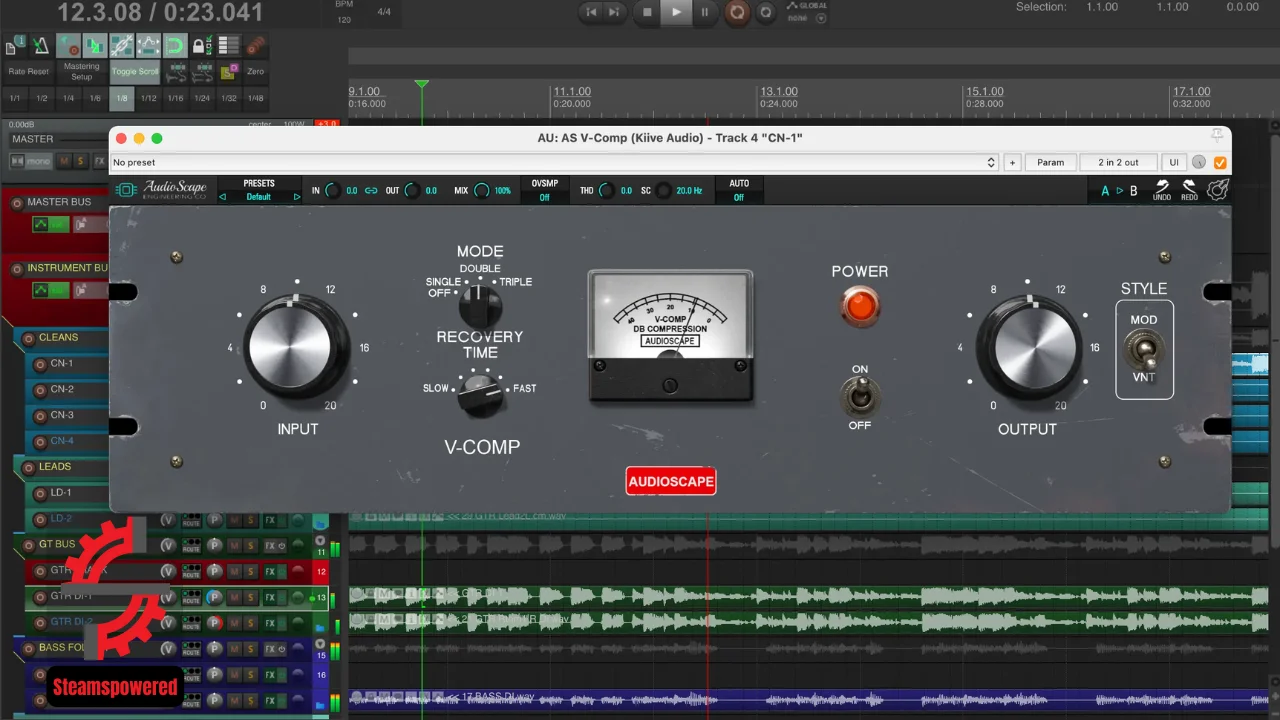Click the AudioScape logo chip icon
The width and height of the screenshot is (1280, 720).
126,190
